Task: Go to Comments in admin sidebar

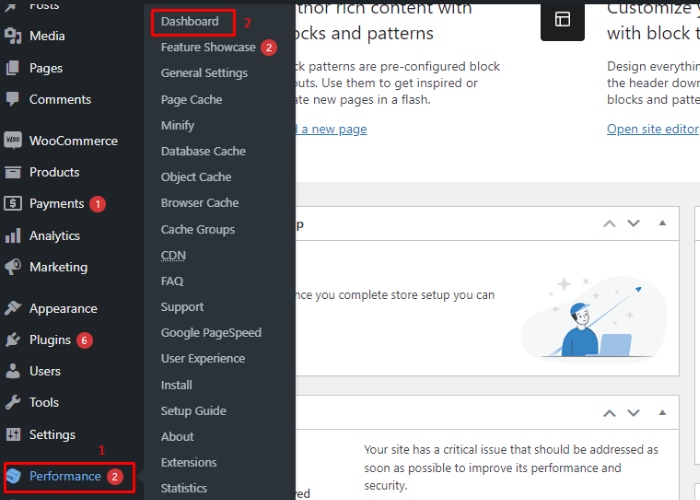Action: 60,100
